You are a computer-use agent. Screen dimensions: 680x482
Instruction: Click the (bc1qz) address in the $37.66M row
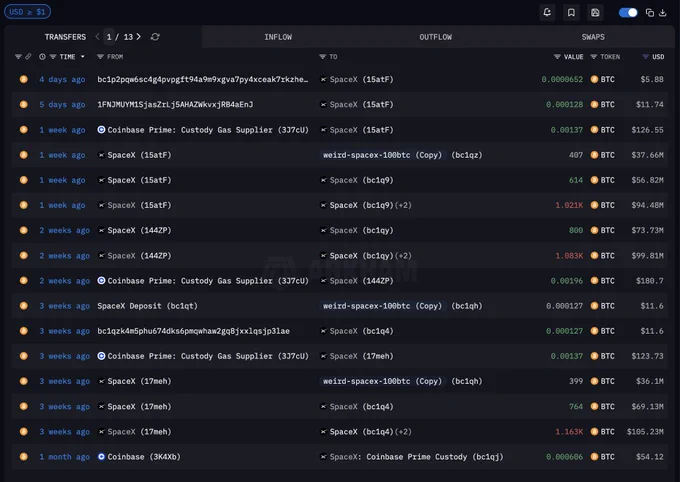pyautogui.click(x=467, y=155)
